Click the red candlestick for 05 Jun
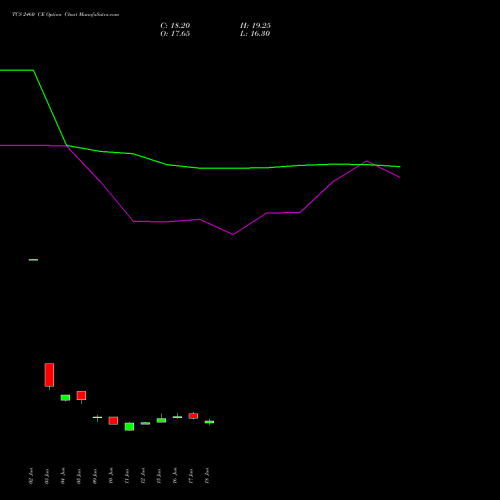This screenshot has height=500, width=500. coord(81,396)
